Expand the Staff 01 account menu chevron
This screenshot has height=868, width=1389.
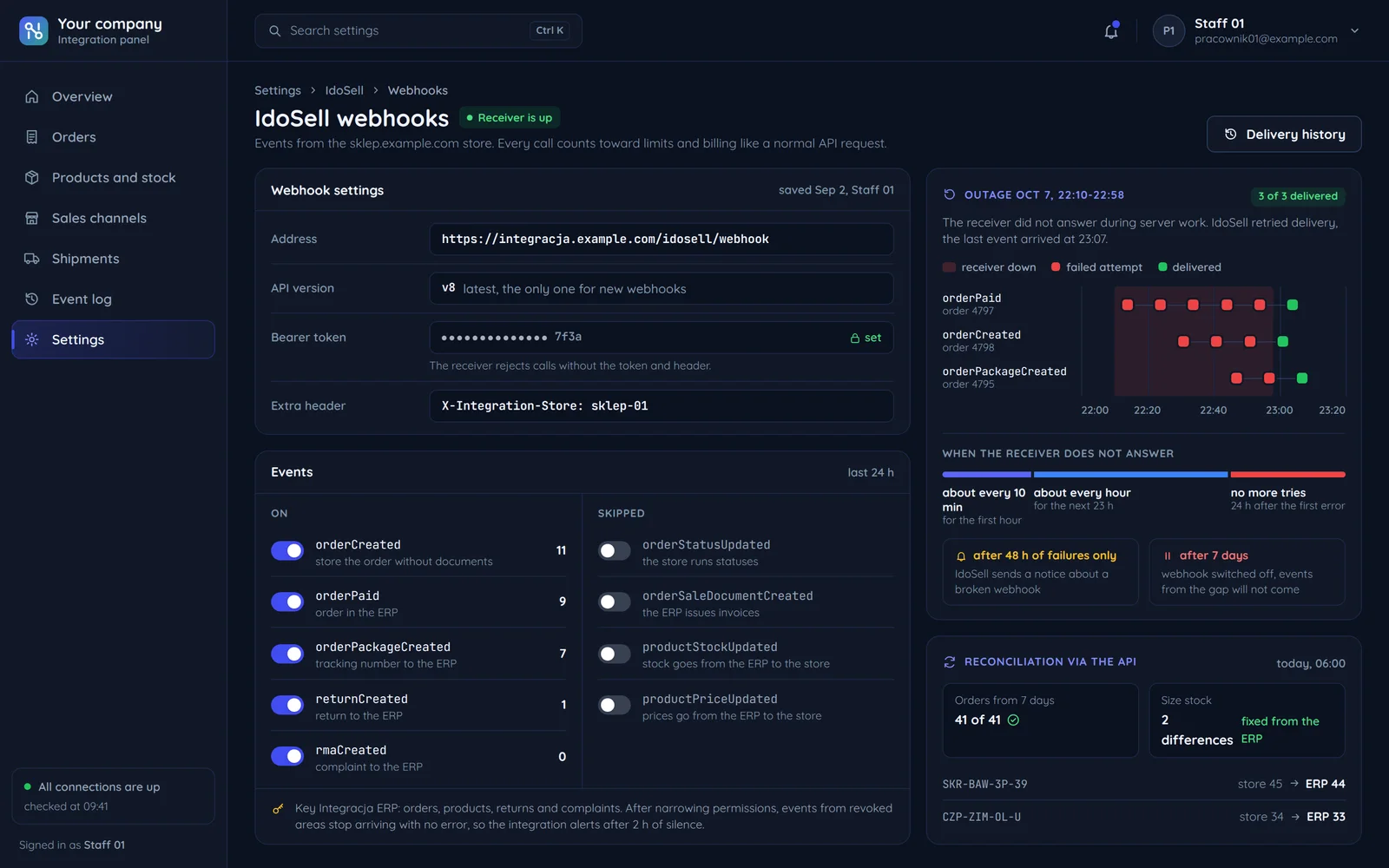pyautogui.click(x=1354, y=30)
